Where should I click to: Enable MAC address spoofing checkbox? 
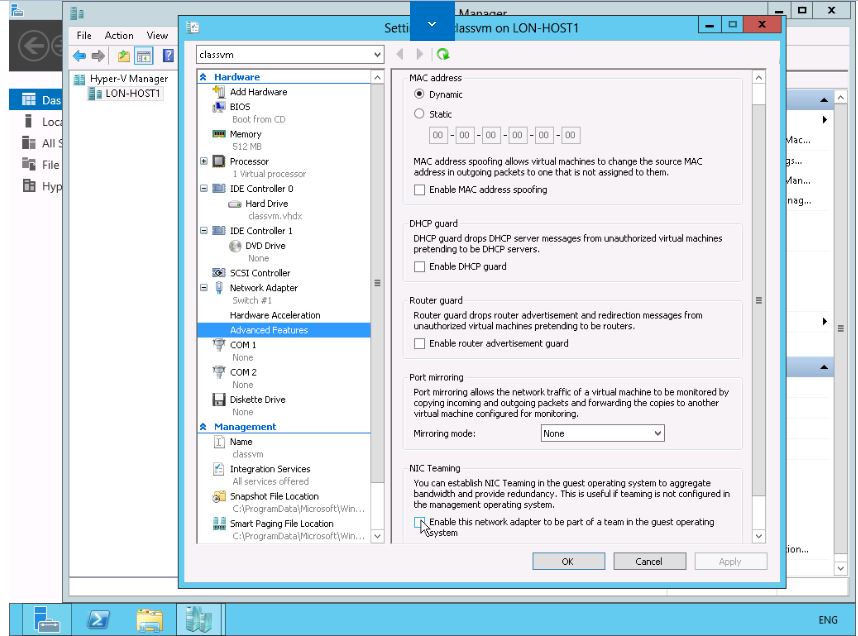pos(420,190)
